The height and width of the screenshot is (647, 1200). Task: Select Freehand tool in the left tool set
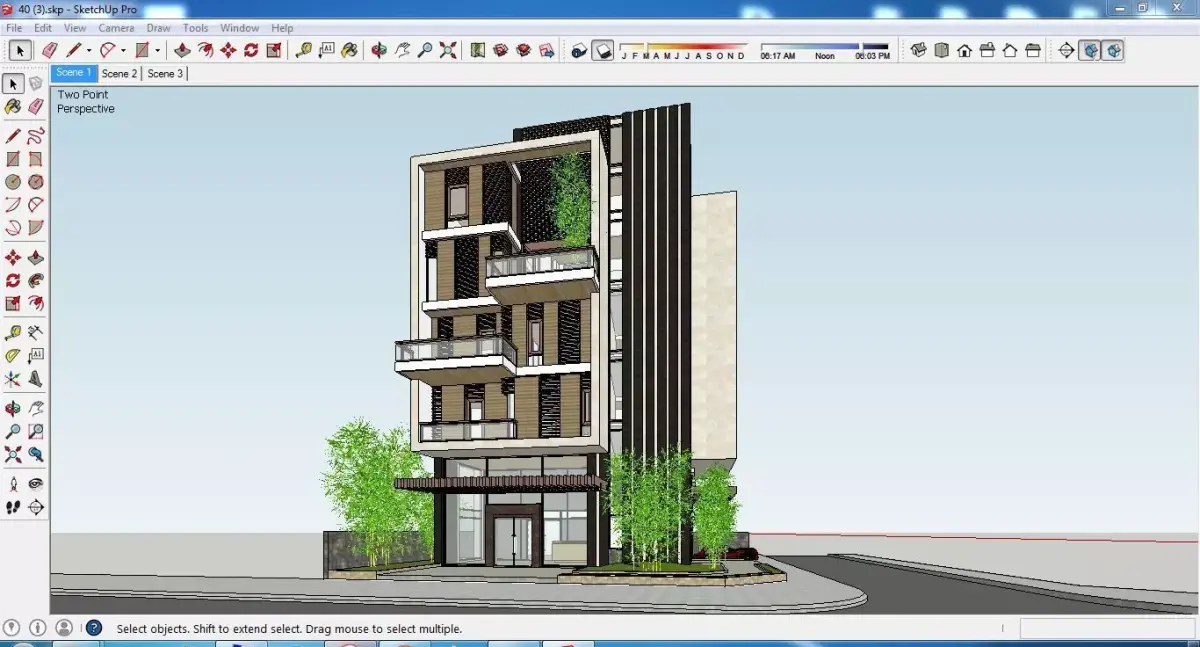(36, 136)
